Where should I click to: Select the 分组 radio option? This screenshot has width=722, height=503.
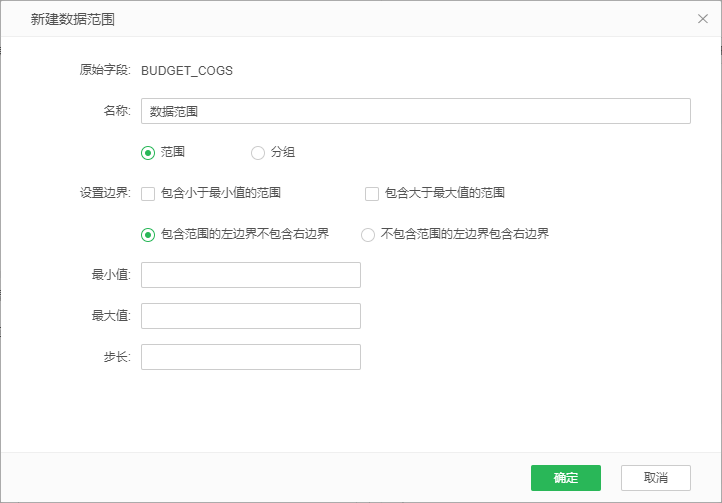click(258, 153)
